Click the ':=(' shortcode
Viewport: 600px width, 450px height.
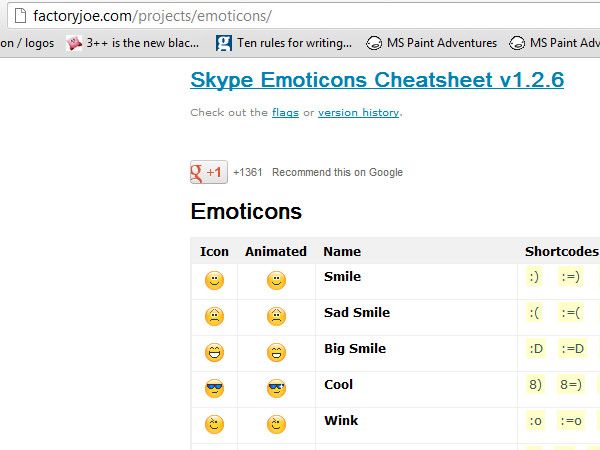570,313
